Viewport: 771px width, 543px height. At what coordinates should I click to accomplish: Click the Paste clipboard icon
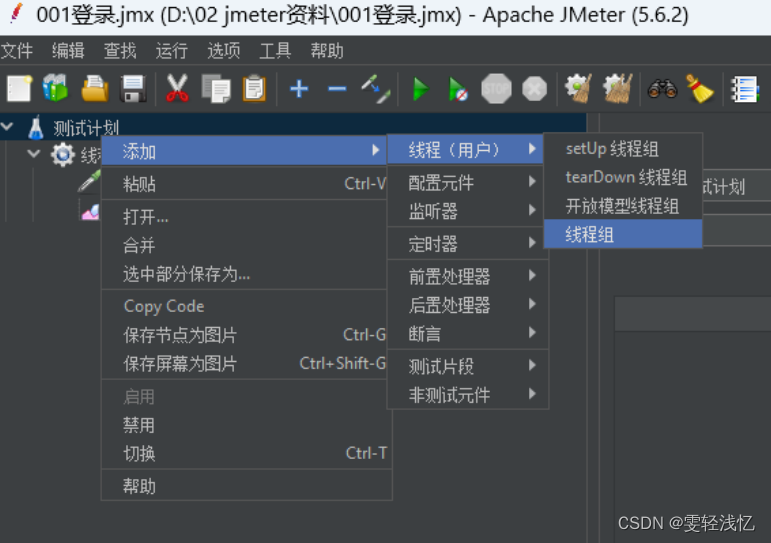[x=254, y=89]
